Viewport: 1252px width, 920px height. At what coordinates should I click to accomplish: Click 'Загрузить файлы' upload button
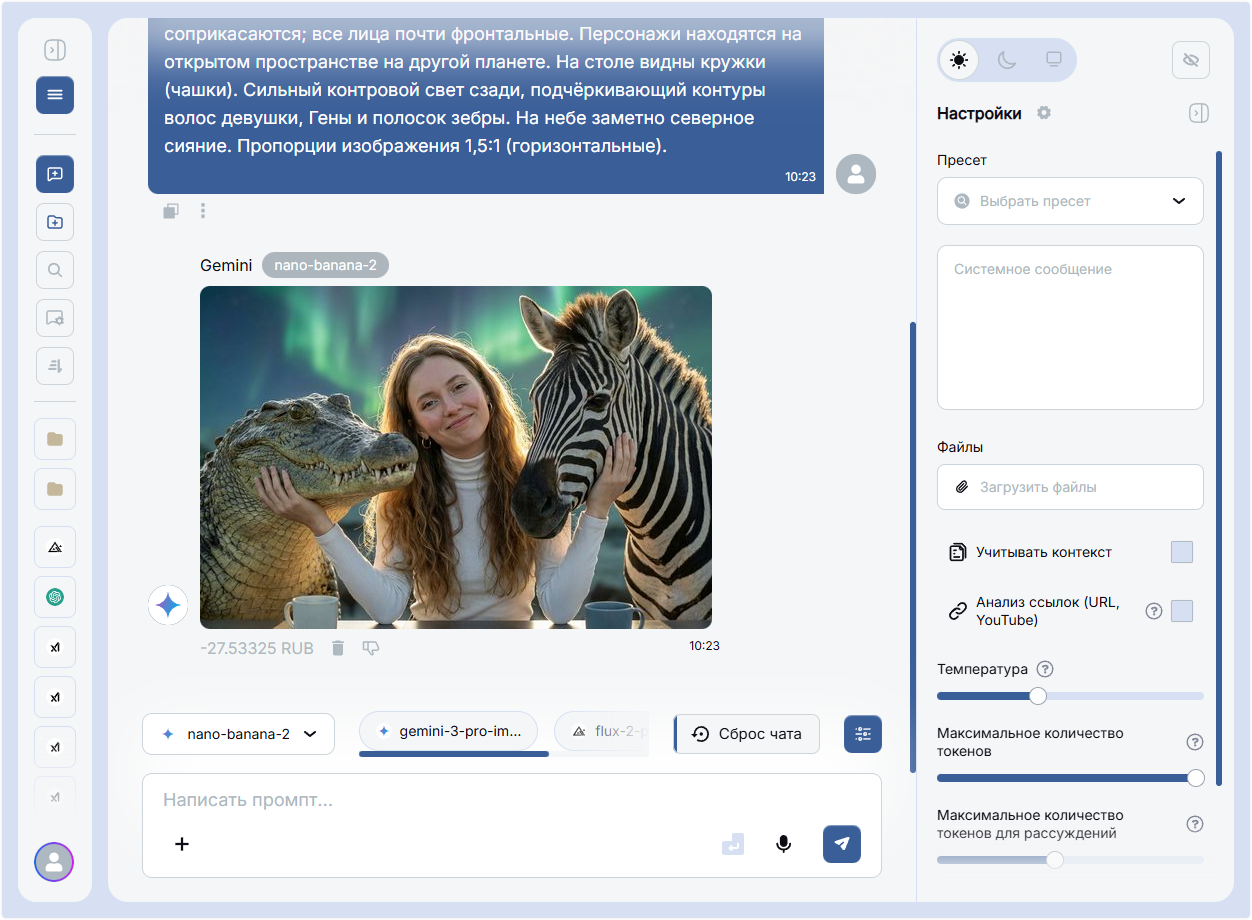[1069, 487]
